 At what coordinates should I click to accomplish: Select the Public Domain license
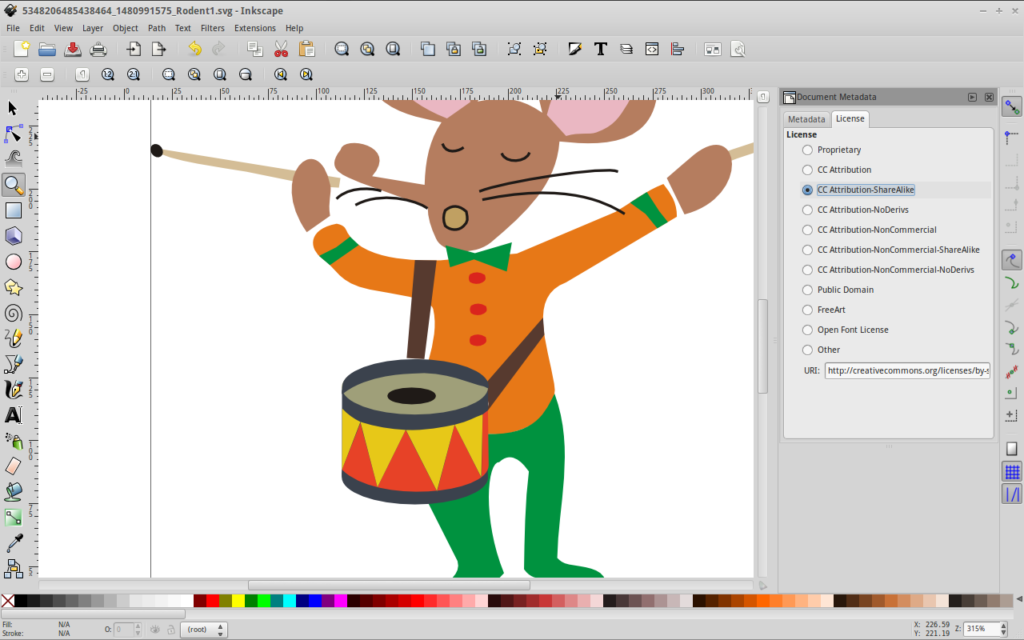pos(807,289)
